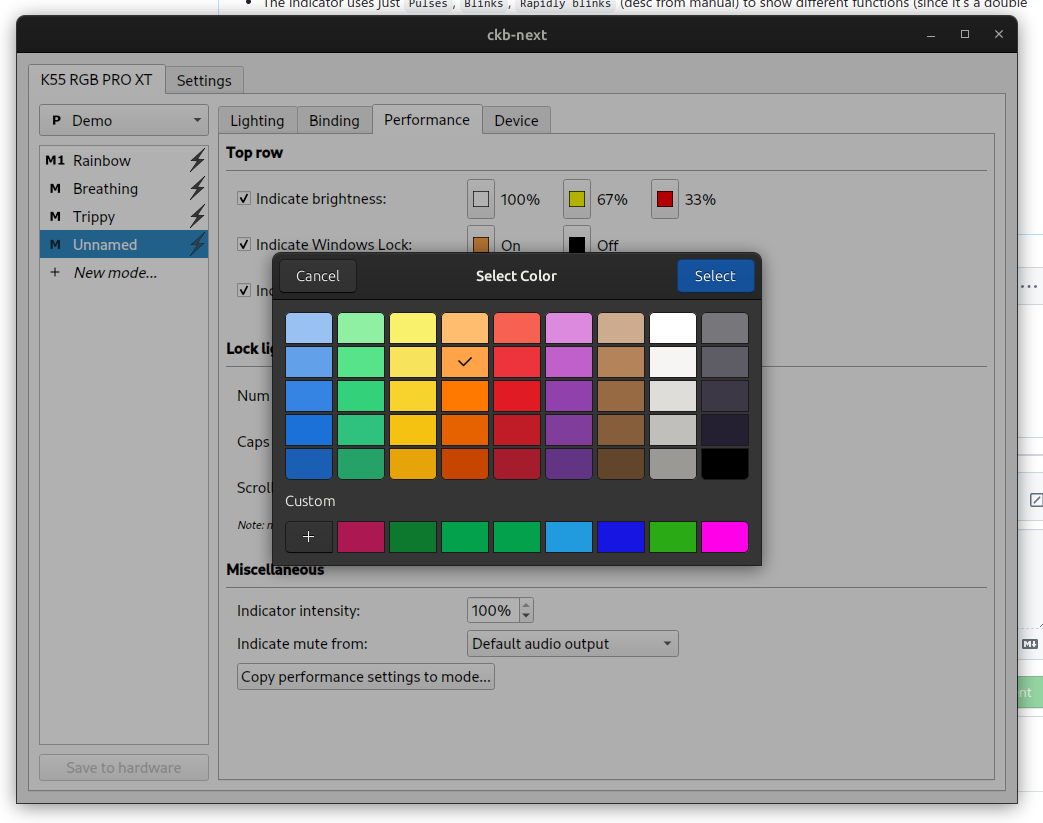Screen dimensions: 1043x823
Task: Select the Unnamed mode
Action: point(124,244)
